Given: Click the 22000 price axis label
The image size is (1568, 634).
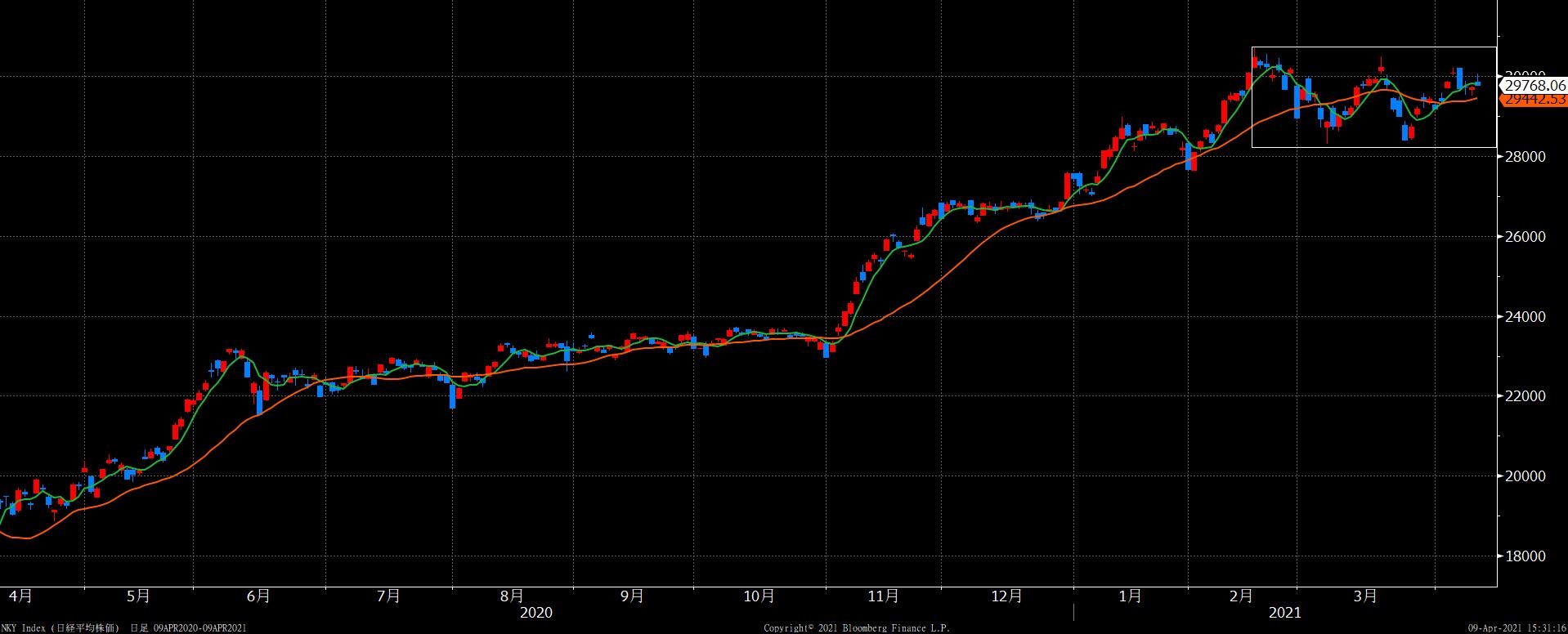Looking at the screenshot, I should pos(1525,396).
